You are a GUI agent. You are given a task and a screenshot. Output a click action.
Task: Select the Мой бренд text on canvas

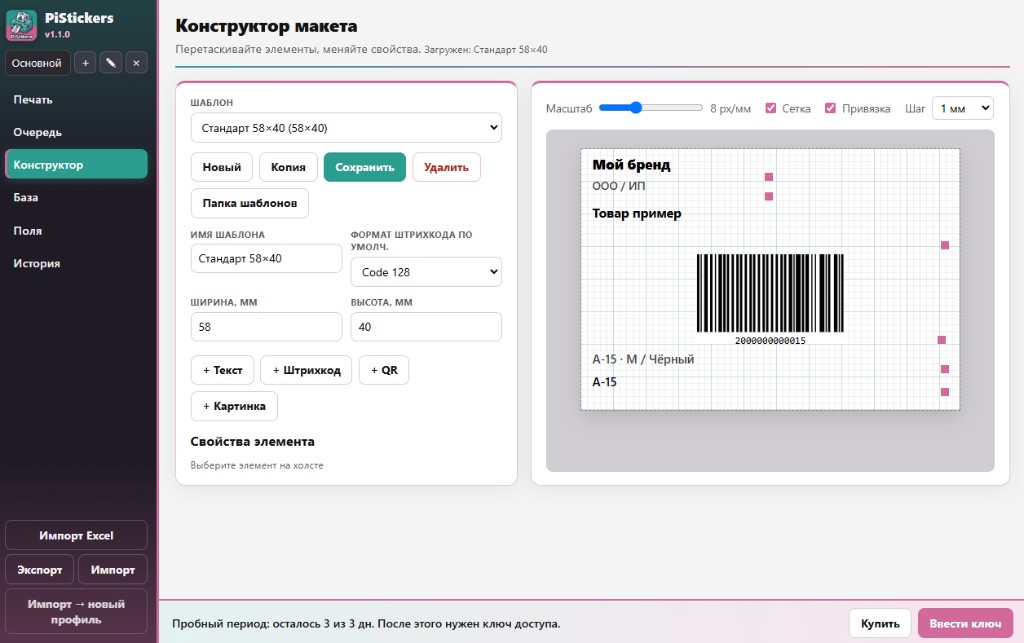click(631, 165)
